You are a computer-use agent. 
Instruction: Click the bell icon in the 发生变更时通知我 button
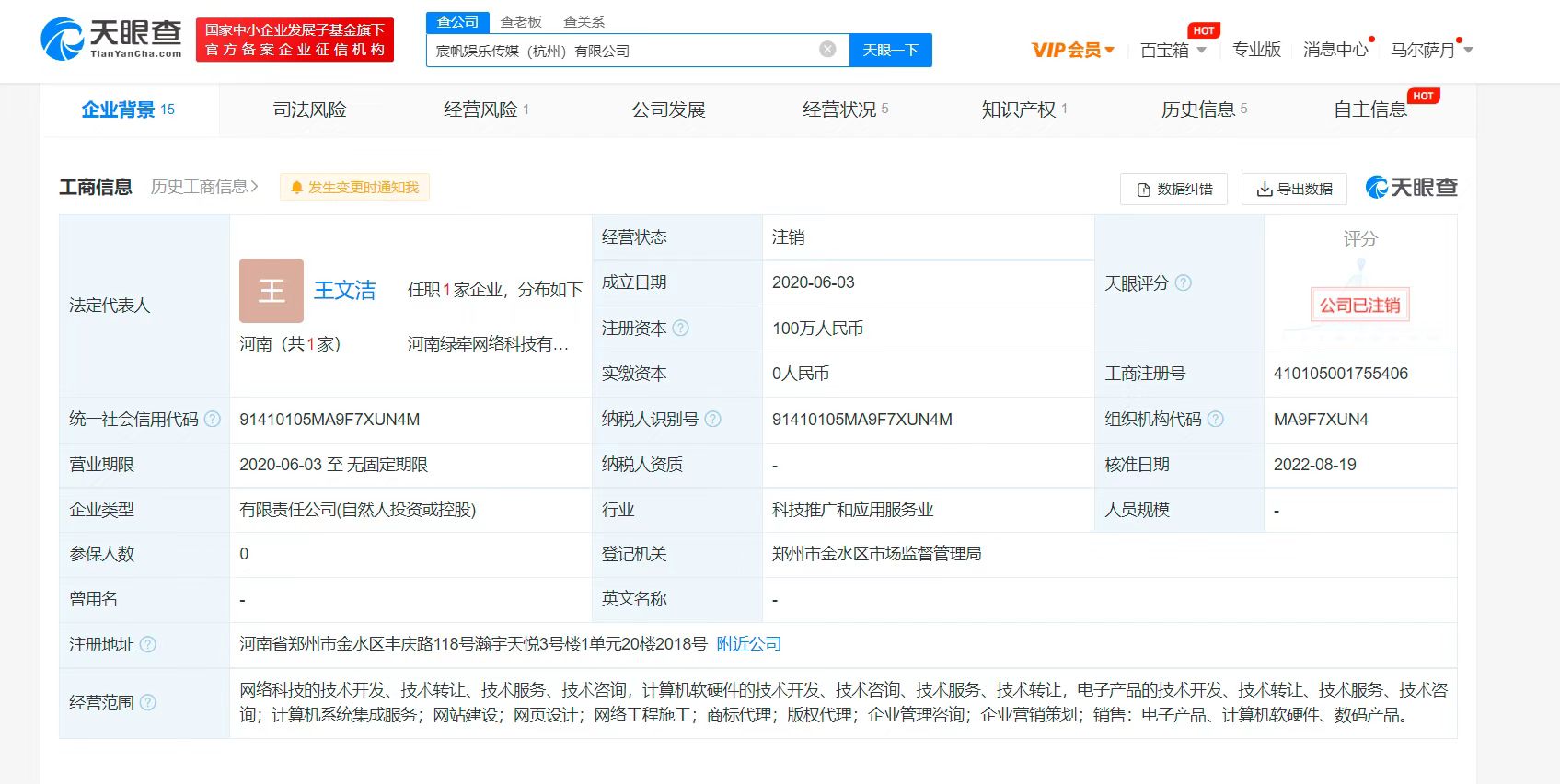[x=296, y=188]
